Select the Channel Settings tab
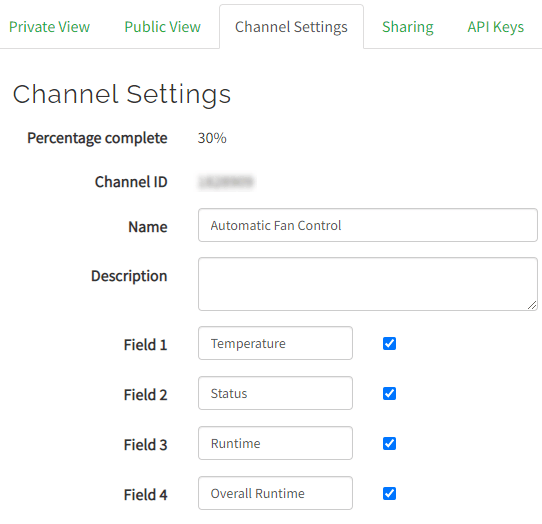The image size is (542, 524). 291,27
